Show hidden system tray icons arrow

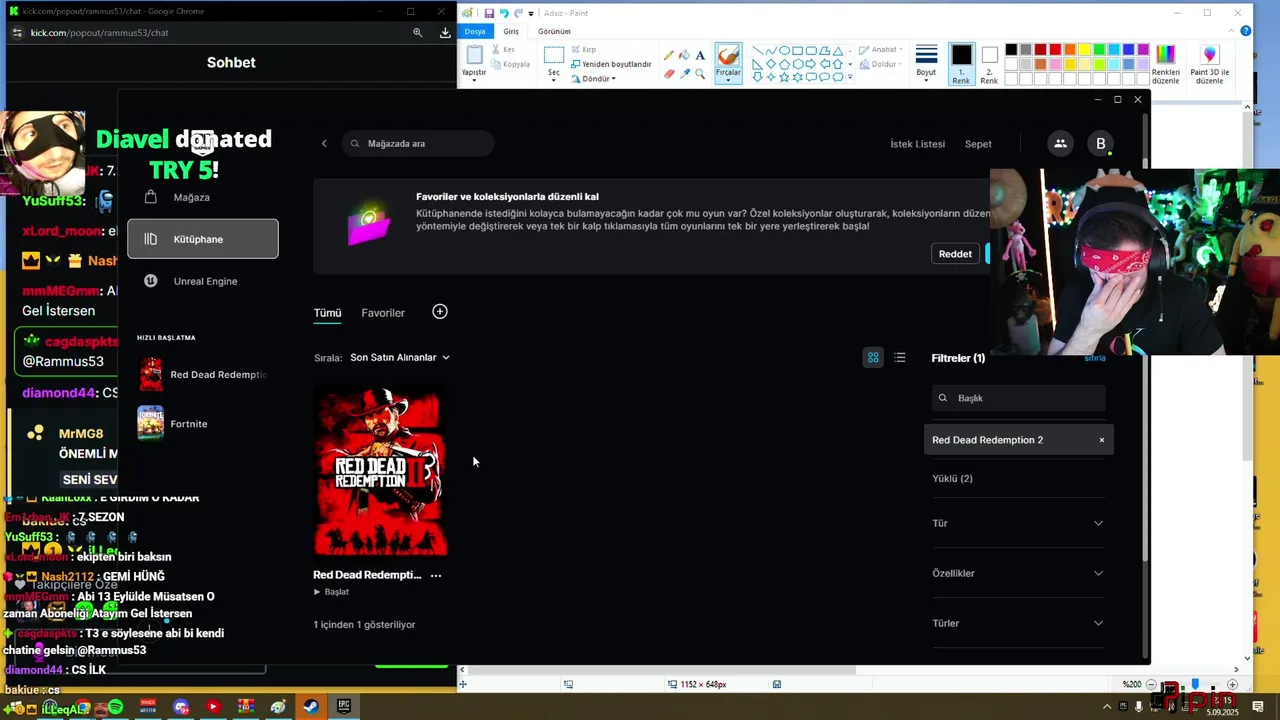pyautogui.click(x=1106, y=707)
